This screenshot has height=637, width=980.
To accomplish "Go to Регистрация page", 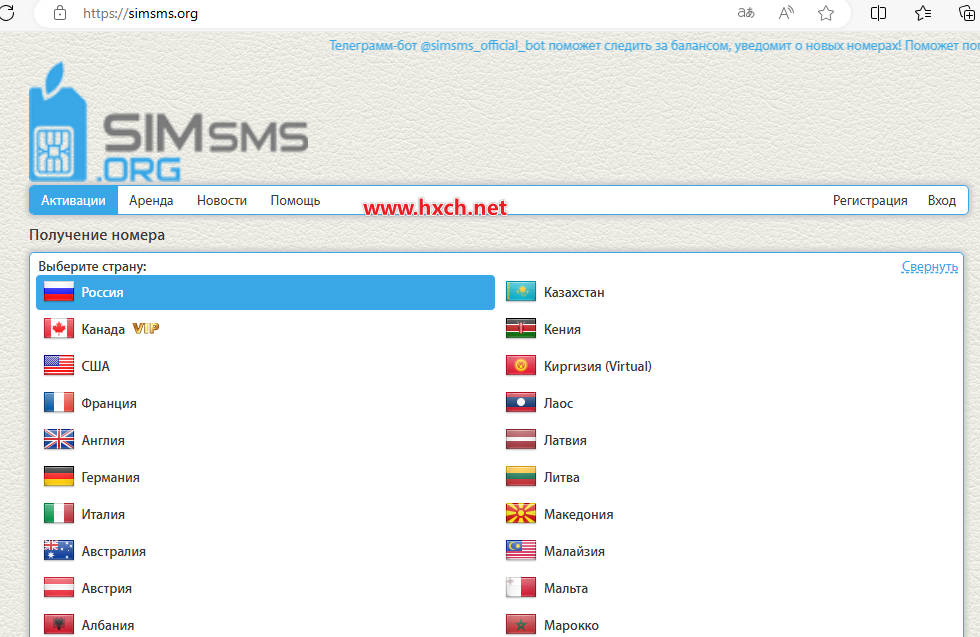I will 869,201.
